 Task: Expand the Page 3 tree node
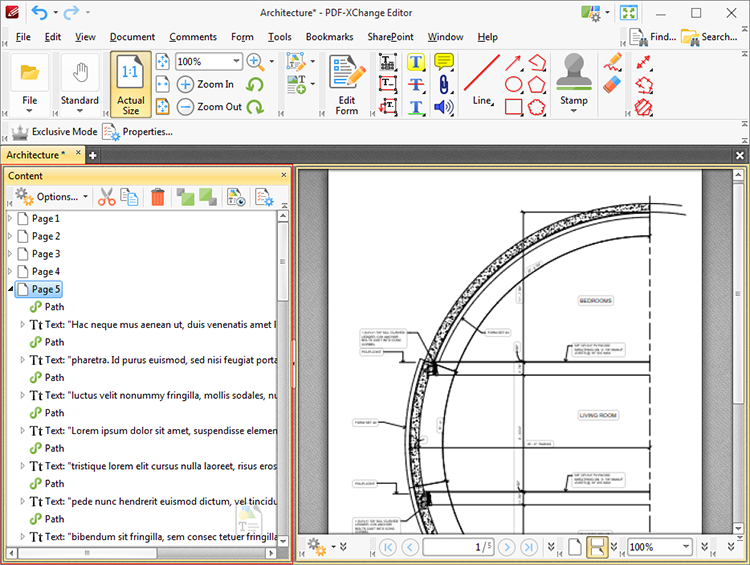click(x=10, y=254)
